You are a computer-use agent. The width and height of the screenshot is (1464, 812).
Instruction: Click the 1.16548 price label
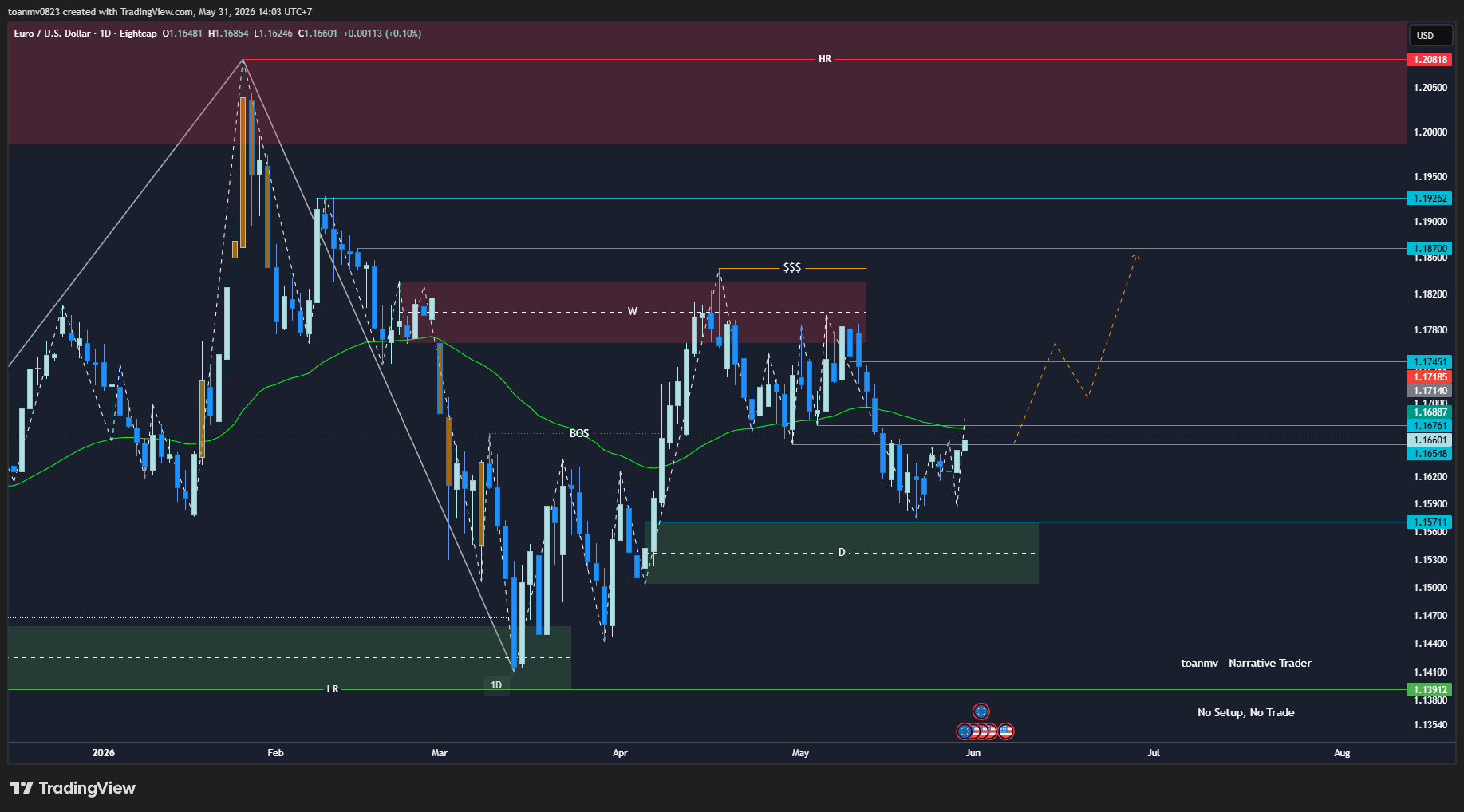[x=1430, y=454]
